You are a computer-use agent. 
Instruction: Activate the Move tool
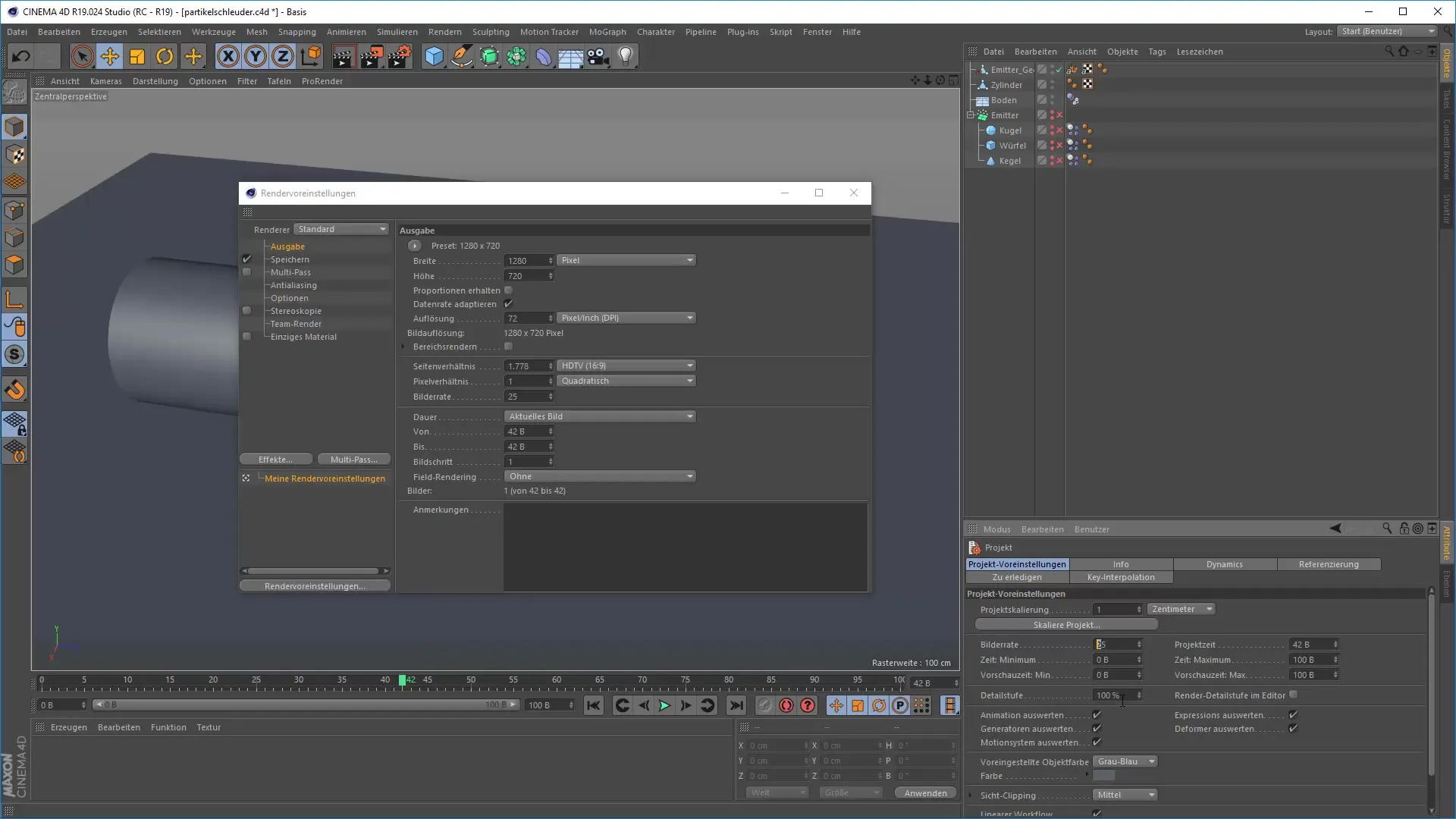coord(110,56)
